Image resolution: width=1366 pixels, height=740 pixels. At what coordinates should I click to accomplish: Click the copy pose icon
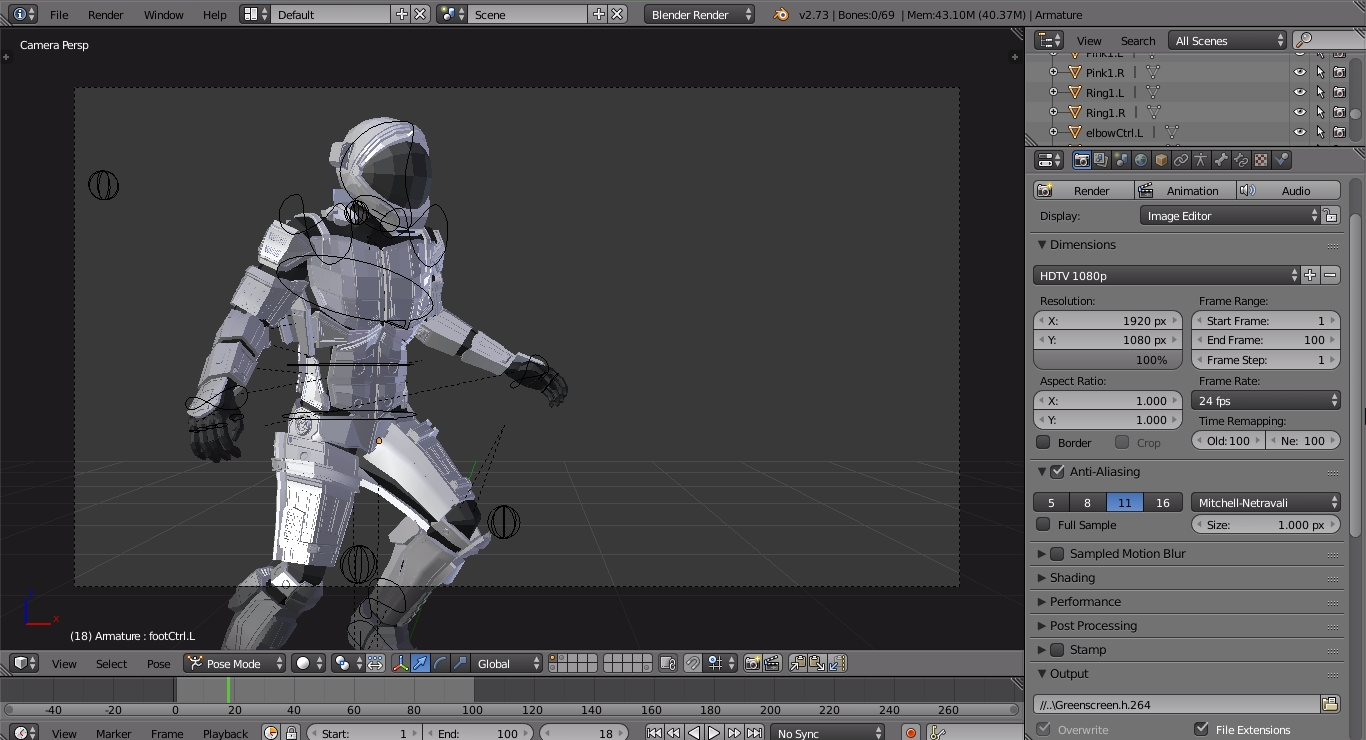click(798, 663)
